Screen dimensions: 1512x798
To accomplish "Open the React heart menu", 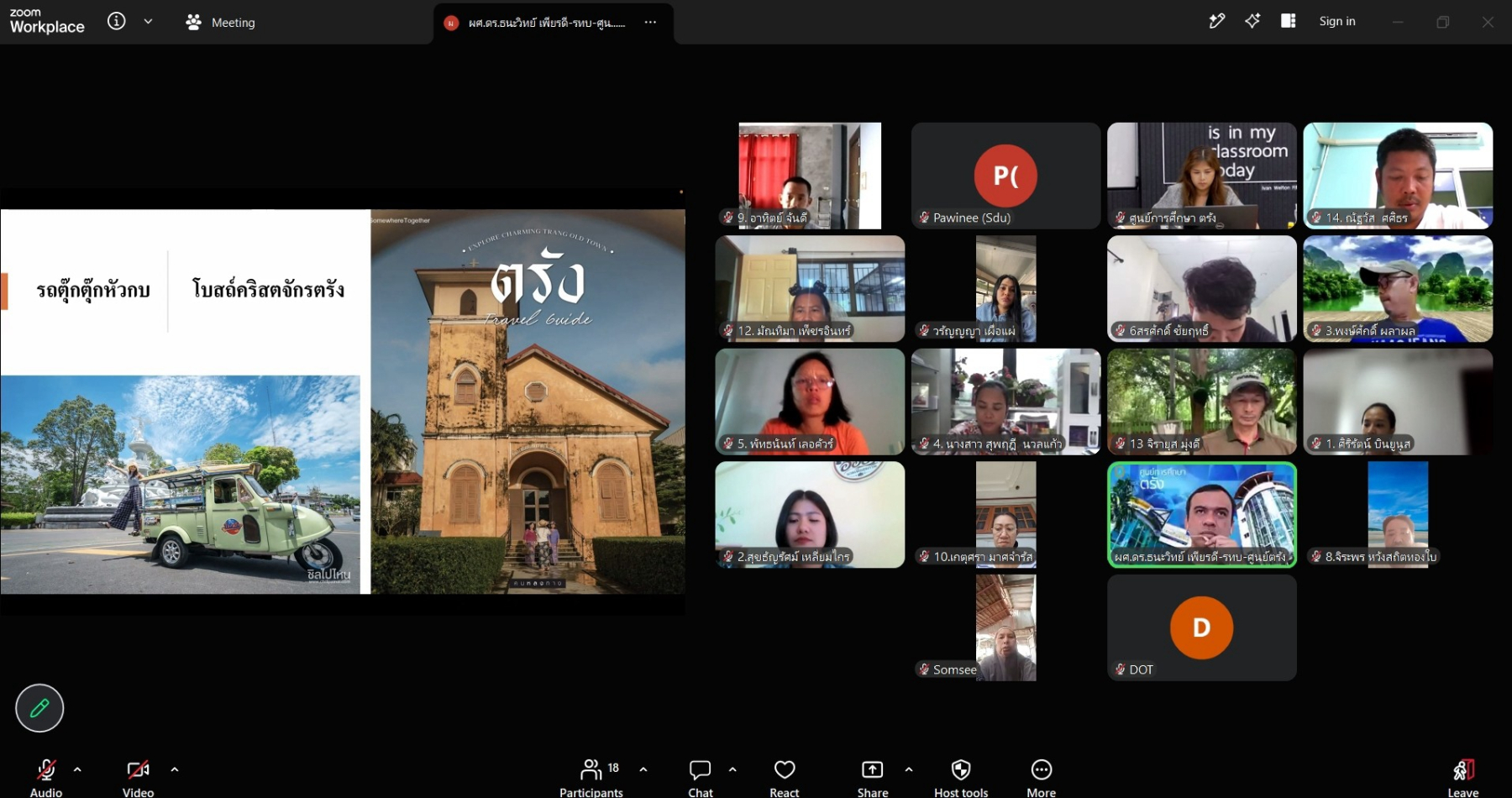I will [x=785, y=778].
